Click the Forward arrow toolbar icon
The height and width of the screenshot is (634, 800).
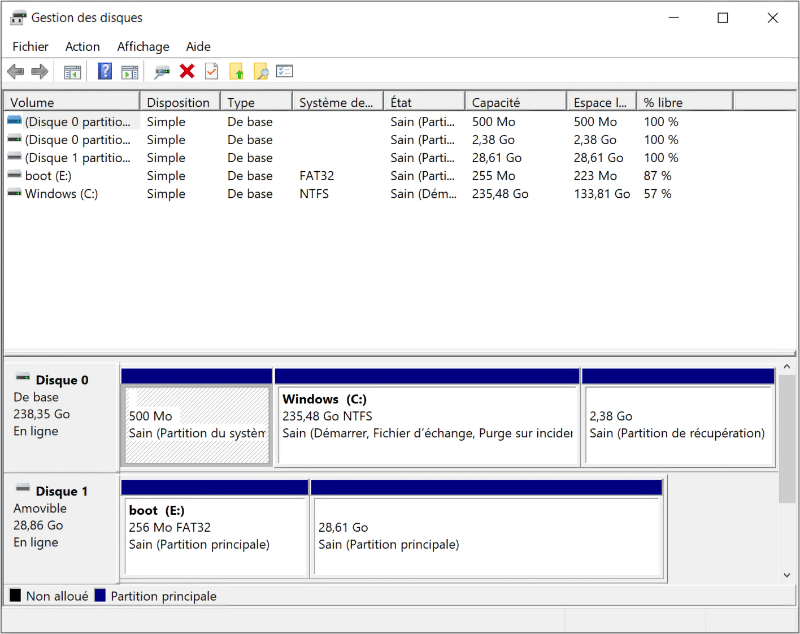click(x=40, y=71)
